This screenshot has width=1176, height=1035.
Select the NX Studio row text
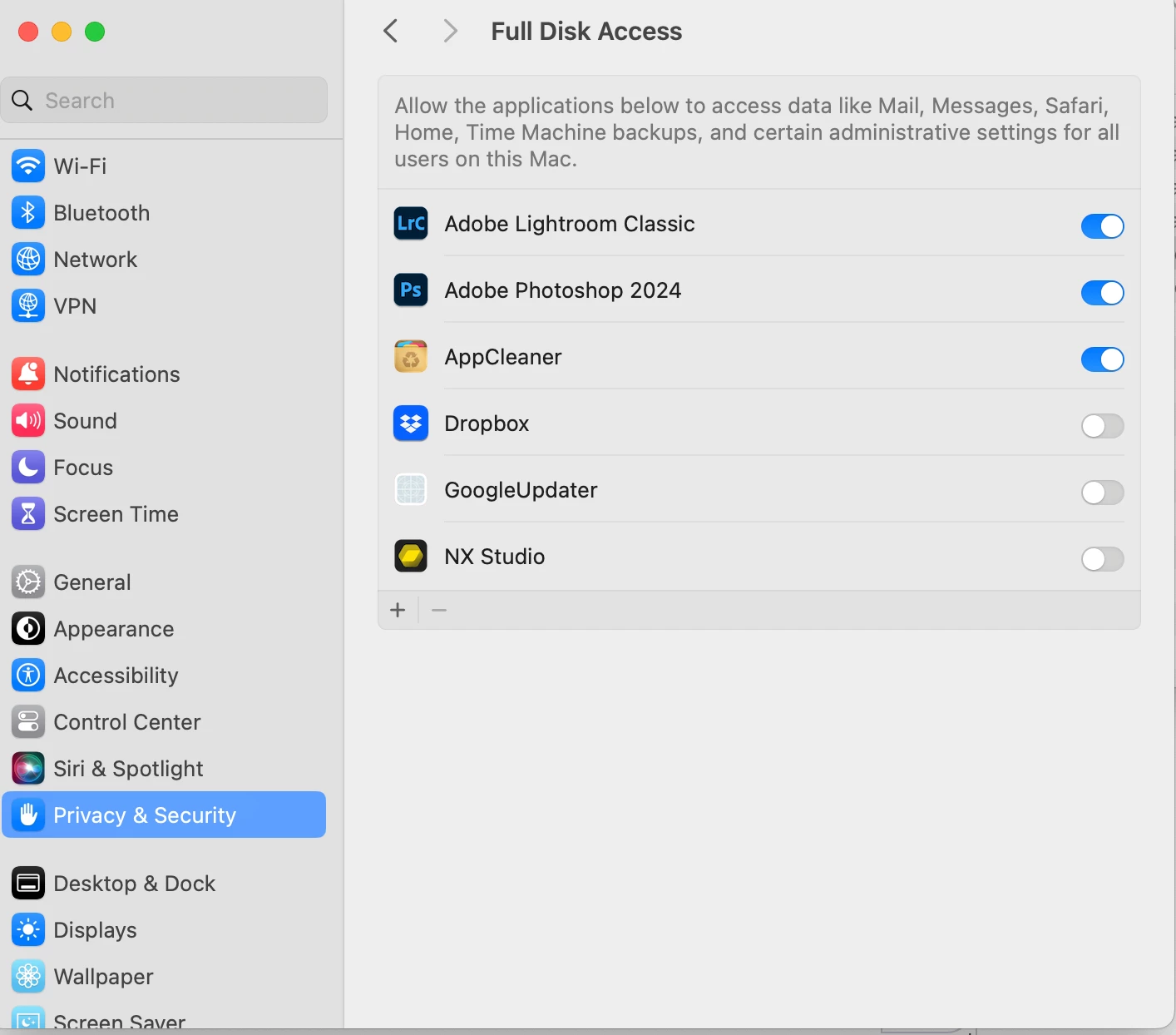pos(495,557)
